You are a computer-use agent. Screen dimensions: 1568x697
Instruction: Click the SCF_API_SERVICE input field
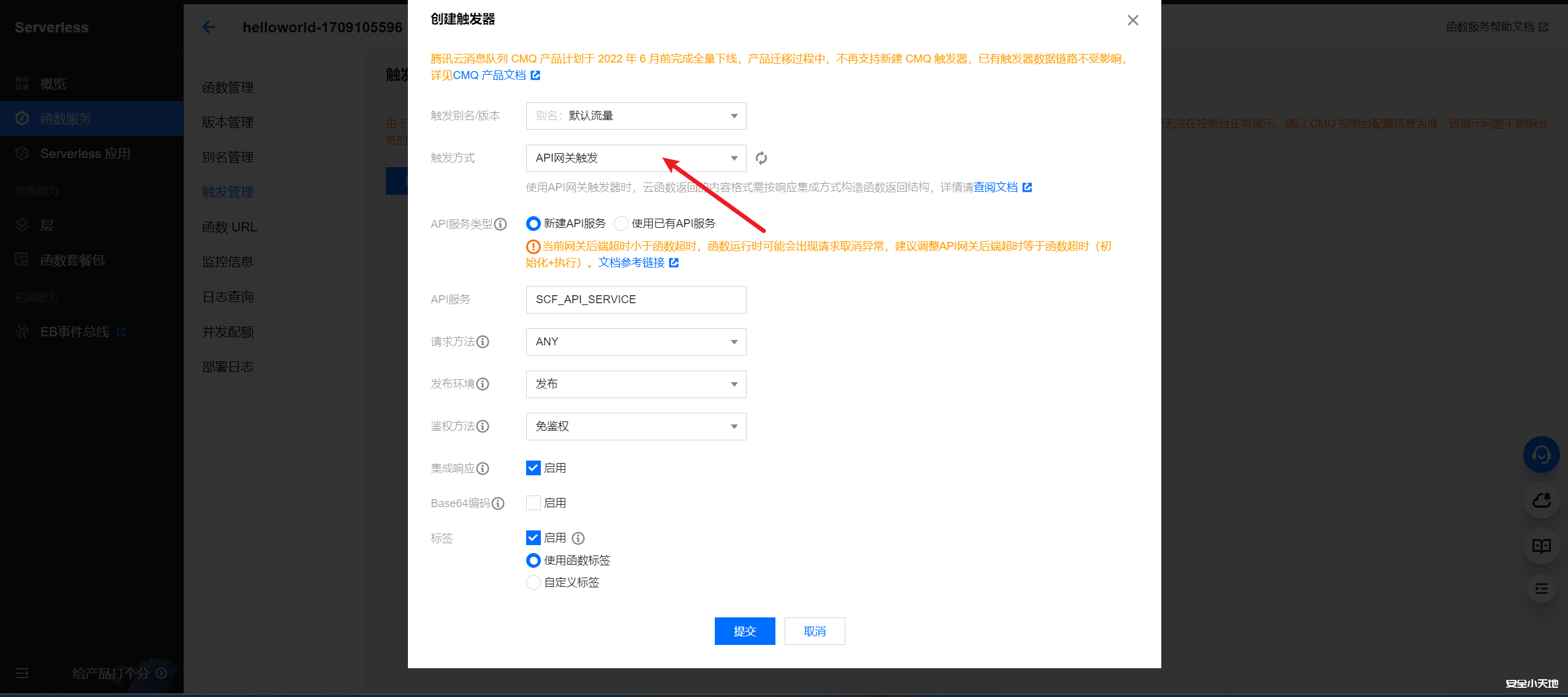point(635,300)
